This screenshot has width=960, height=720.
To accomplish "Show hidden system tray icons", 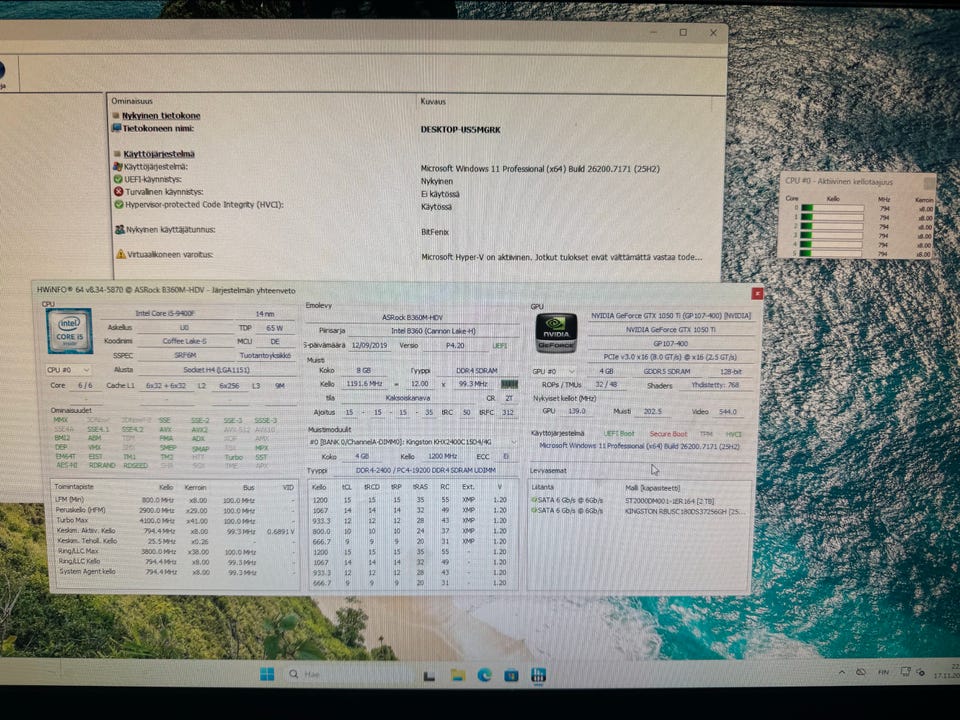I will click(842, 672).
